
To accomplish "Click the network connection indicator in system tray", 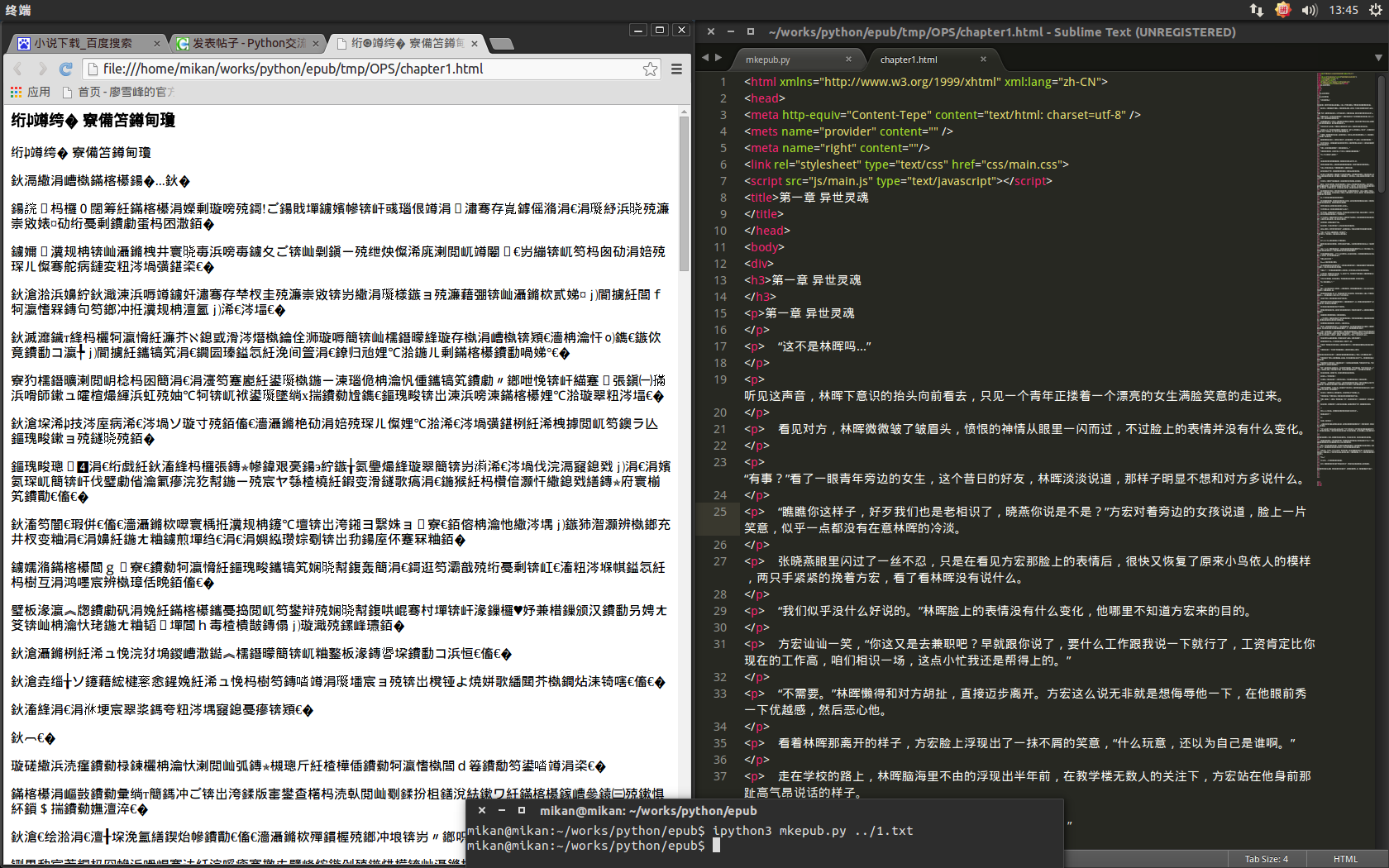I will click(x=1256, y=10).
